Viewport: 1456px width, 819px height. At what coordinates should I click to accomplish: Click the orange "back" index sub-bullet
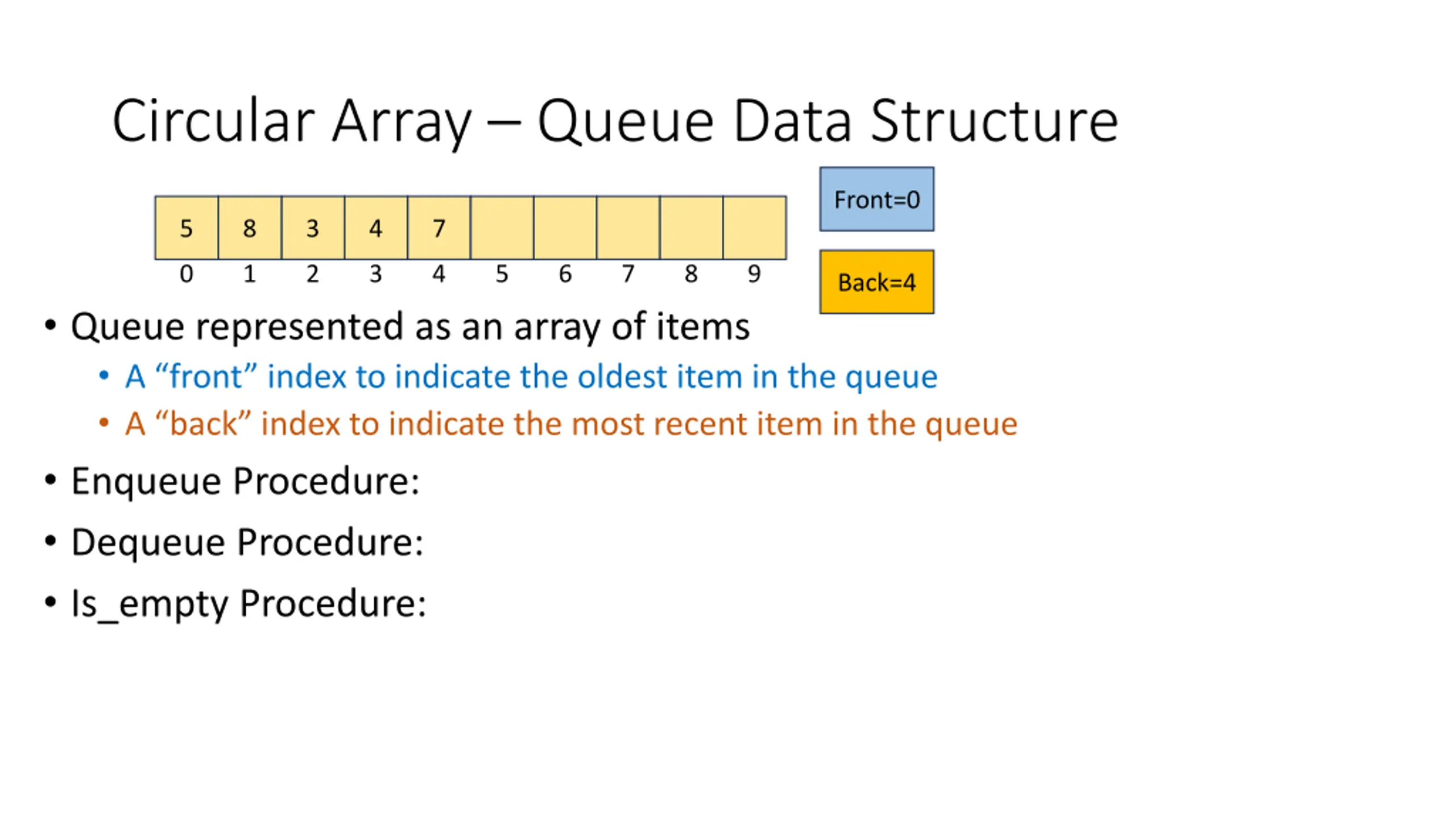pos(571,424)
